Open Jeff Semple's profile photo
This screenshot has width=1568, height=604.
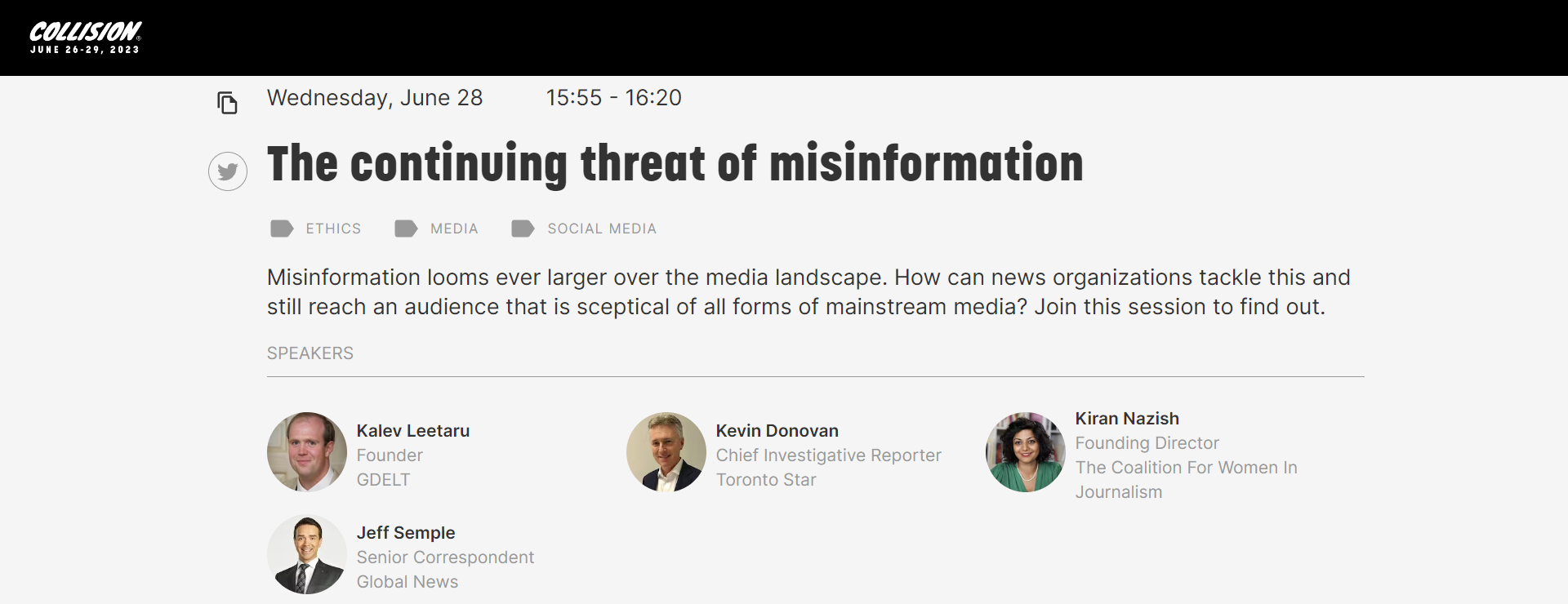[307, 554]
